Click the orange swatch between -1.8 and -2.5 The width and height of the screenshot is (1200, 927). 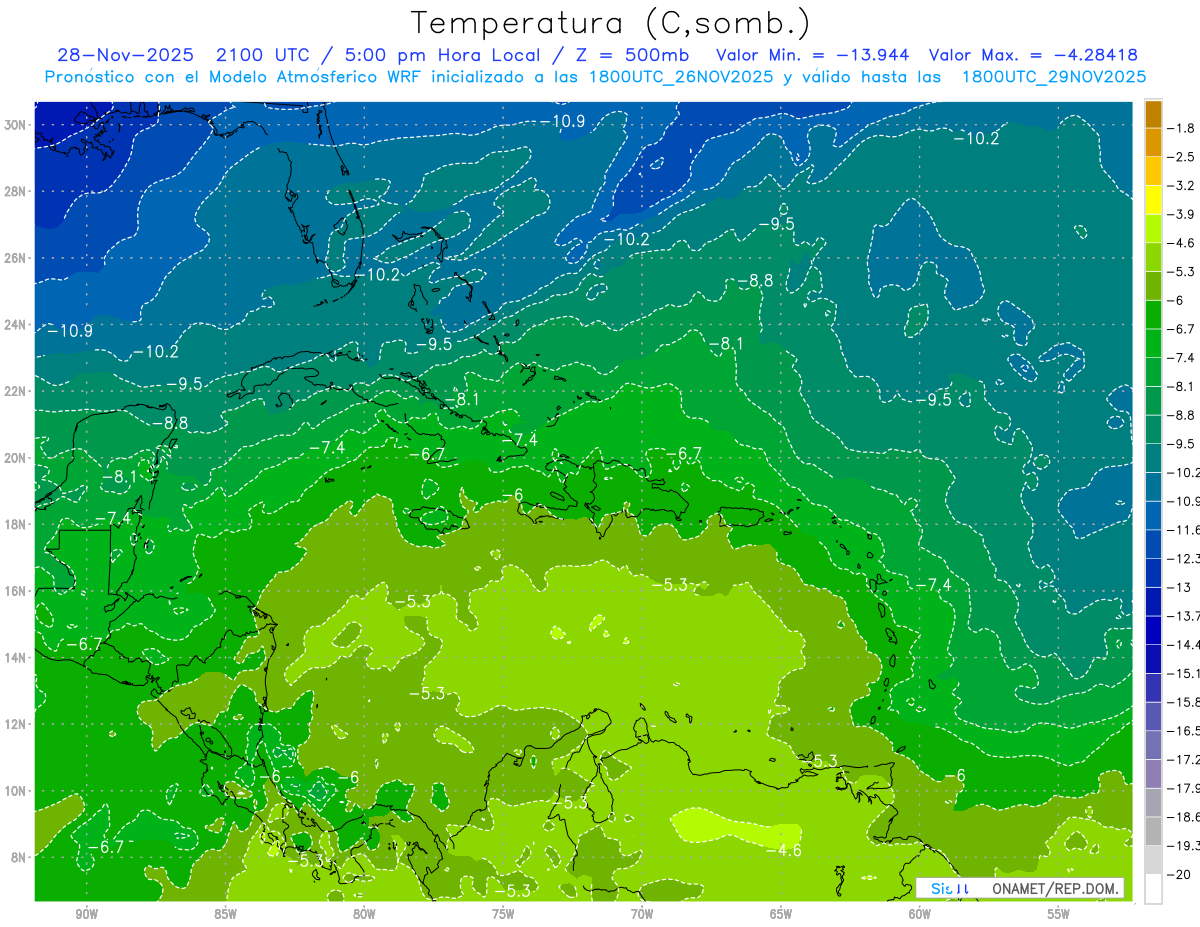click(1153, 143)
